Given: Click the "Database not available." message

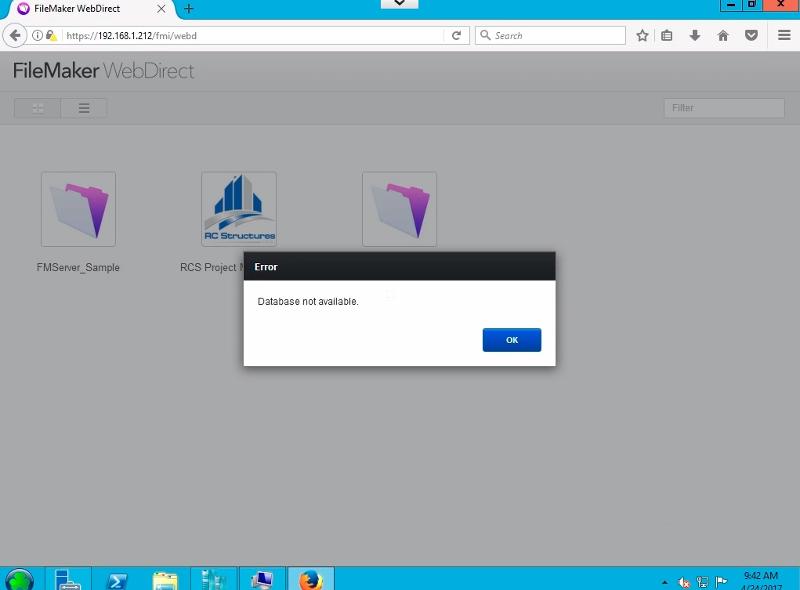Looking at the screenshot, I should [x=308, y=302].
